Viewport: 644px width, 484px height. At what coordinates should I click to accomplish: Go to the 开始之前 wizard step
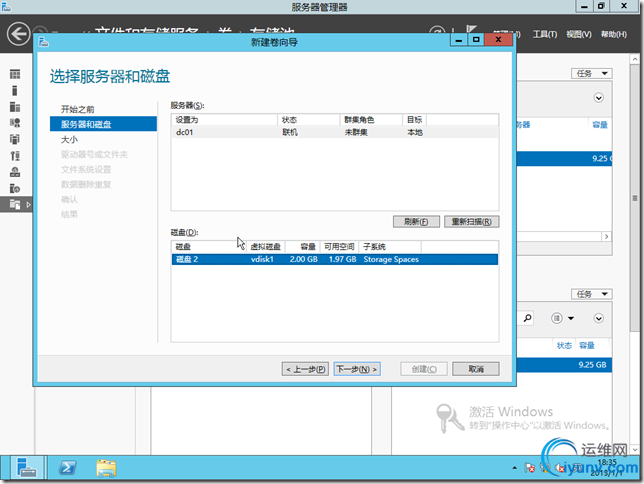(x=78, y=109)
